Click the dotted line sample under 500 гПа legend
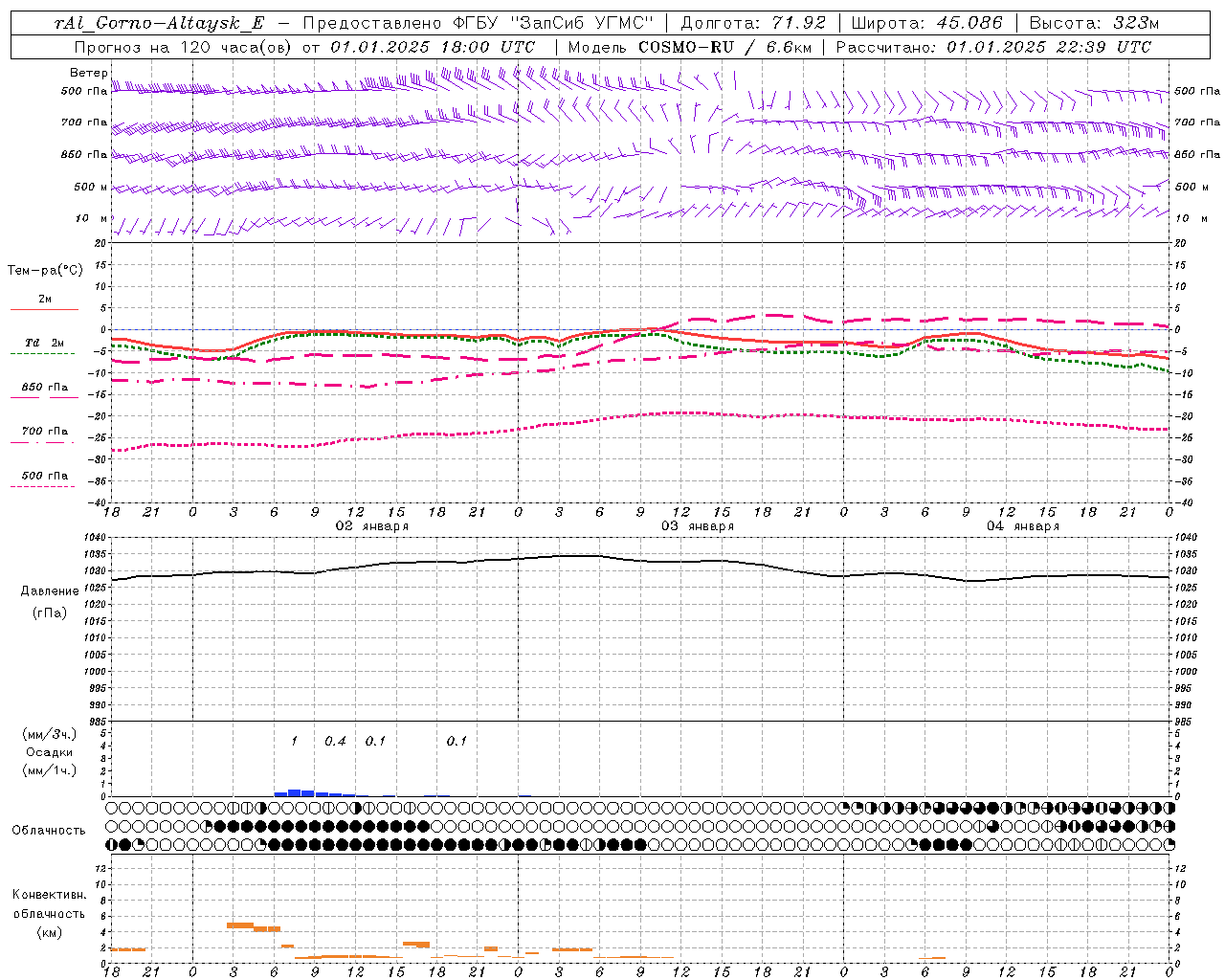Screen dimensions: 1225x980 pos(43,486)
